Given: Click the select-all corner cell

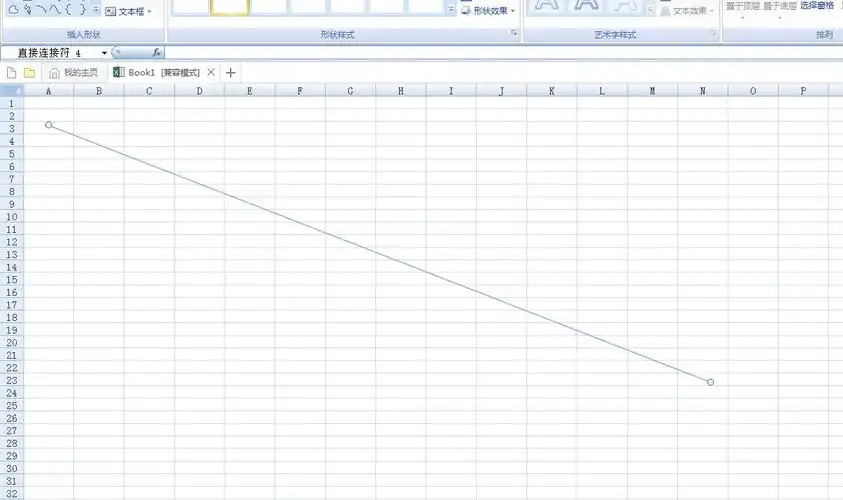Looking at the screenshot, I should click(x=11, y=91).
